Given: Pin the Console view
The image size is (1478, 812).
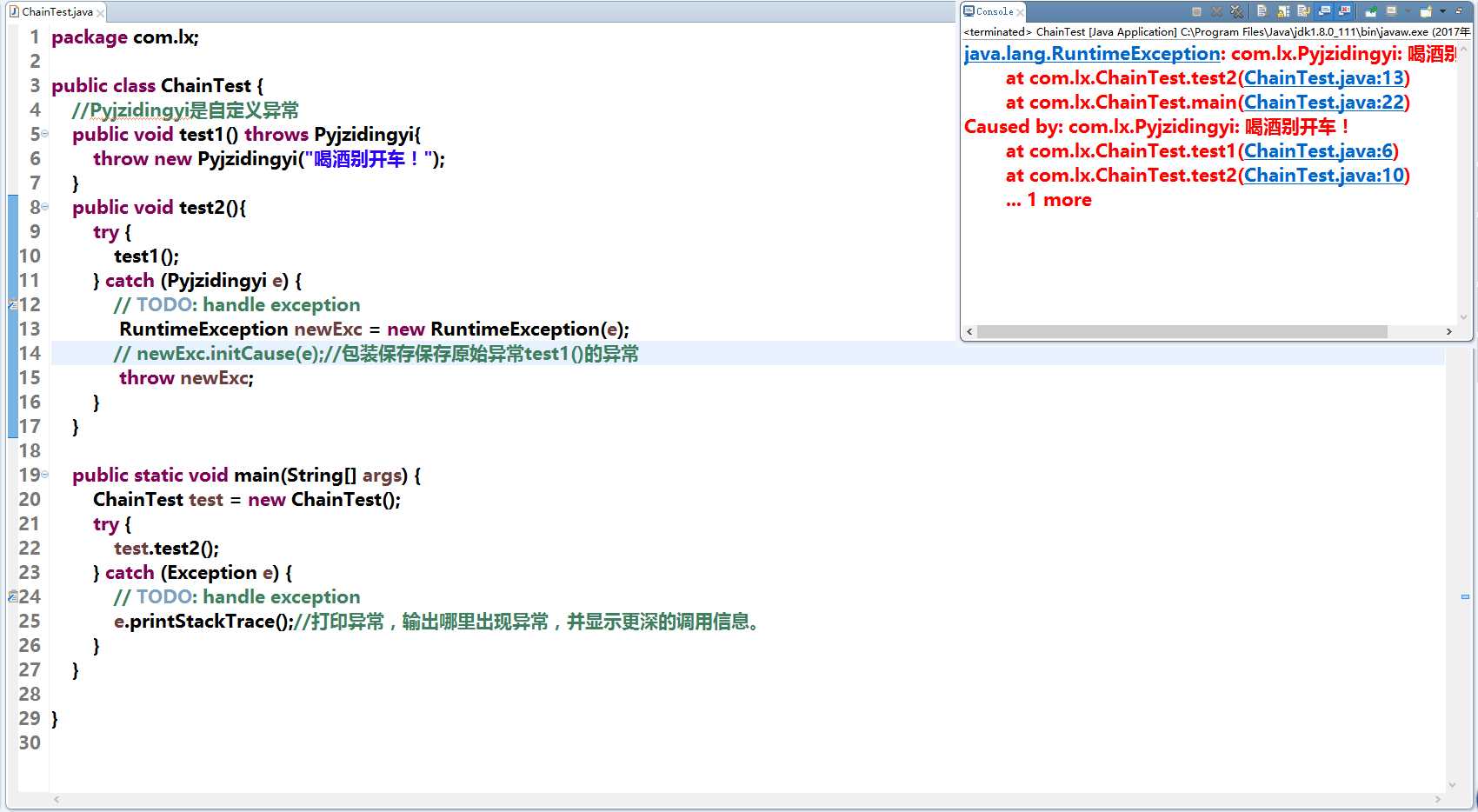Looking at the screenshot, I should point(1371,11).
